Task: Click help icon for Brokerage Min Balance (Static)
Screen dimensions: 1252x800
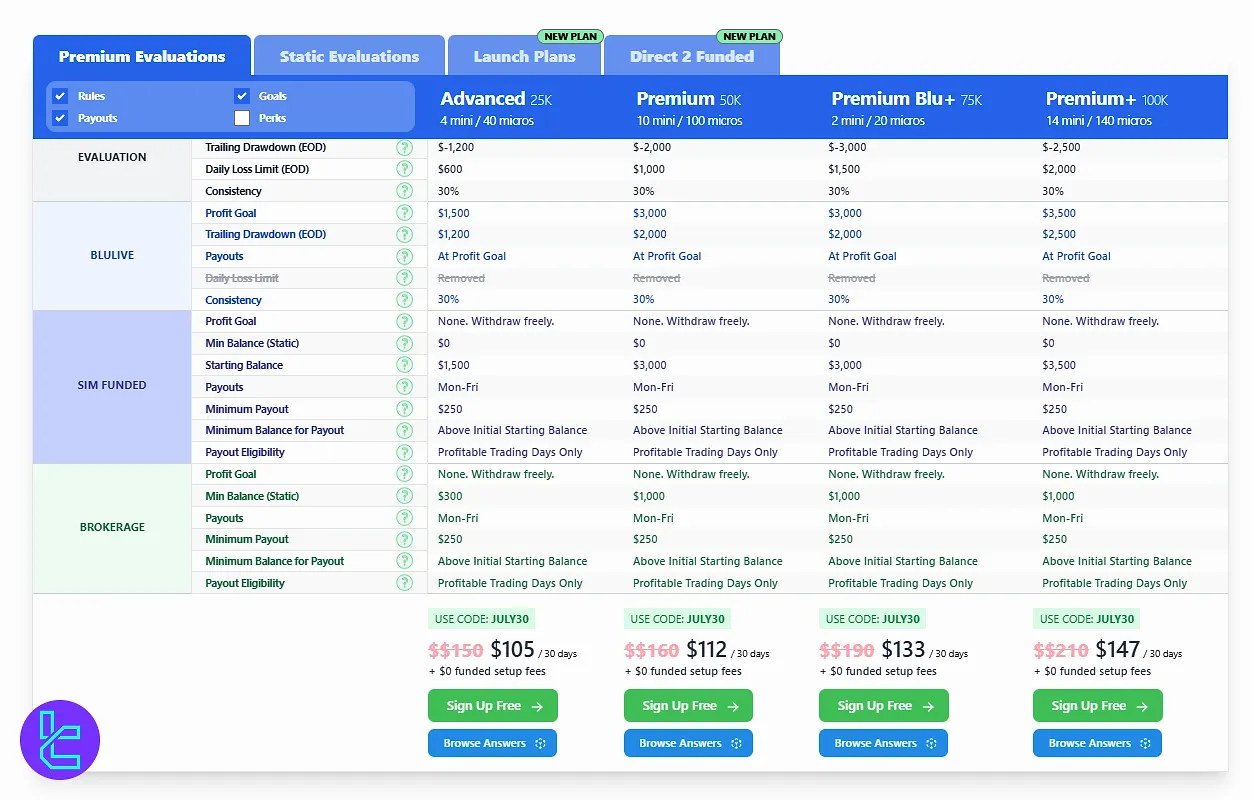Action: point(404,496)
